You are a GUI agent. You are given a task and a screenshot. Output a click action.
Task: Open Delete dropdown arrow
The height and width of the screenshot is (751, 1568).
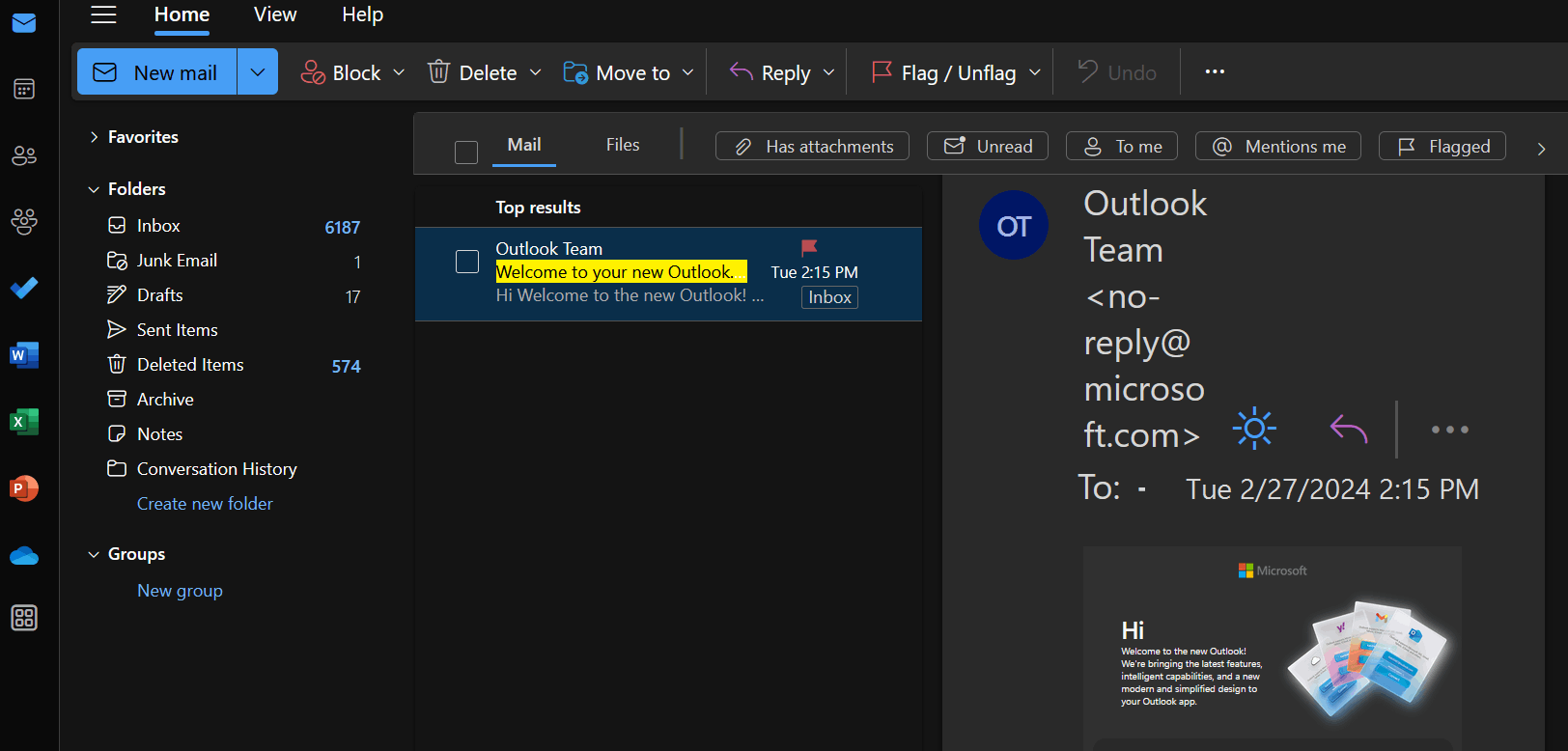coord(535,72)
